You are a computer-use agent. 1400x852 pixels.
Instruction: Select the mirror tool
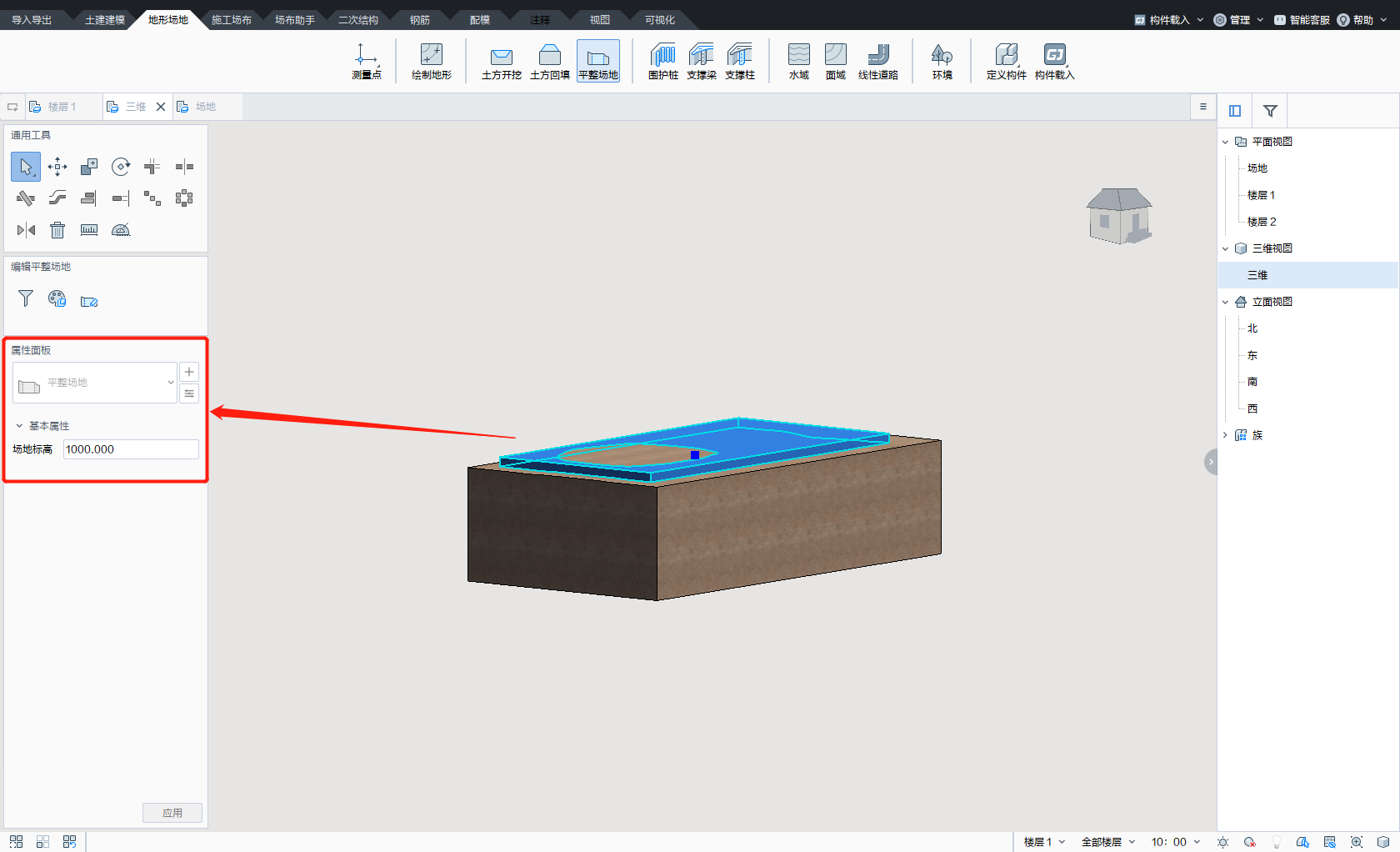pos(26,230)
